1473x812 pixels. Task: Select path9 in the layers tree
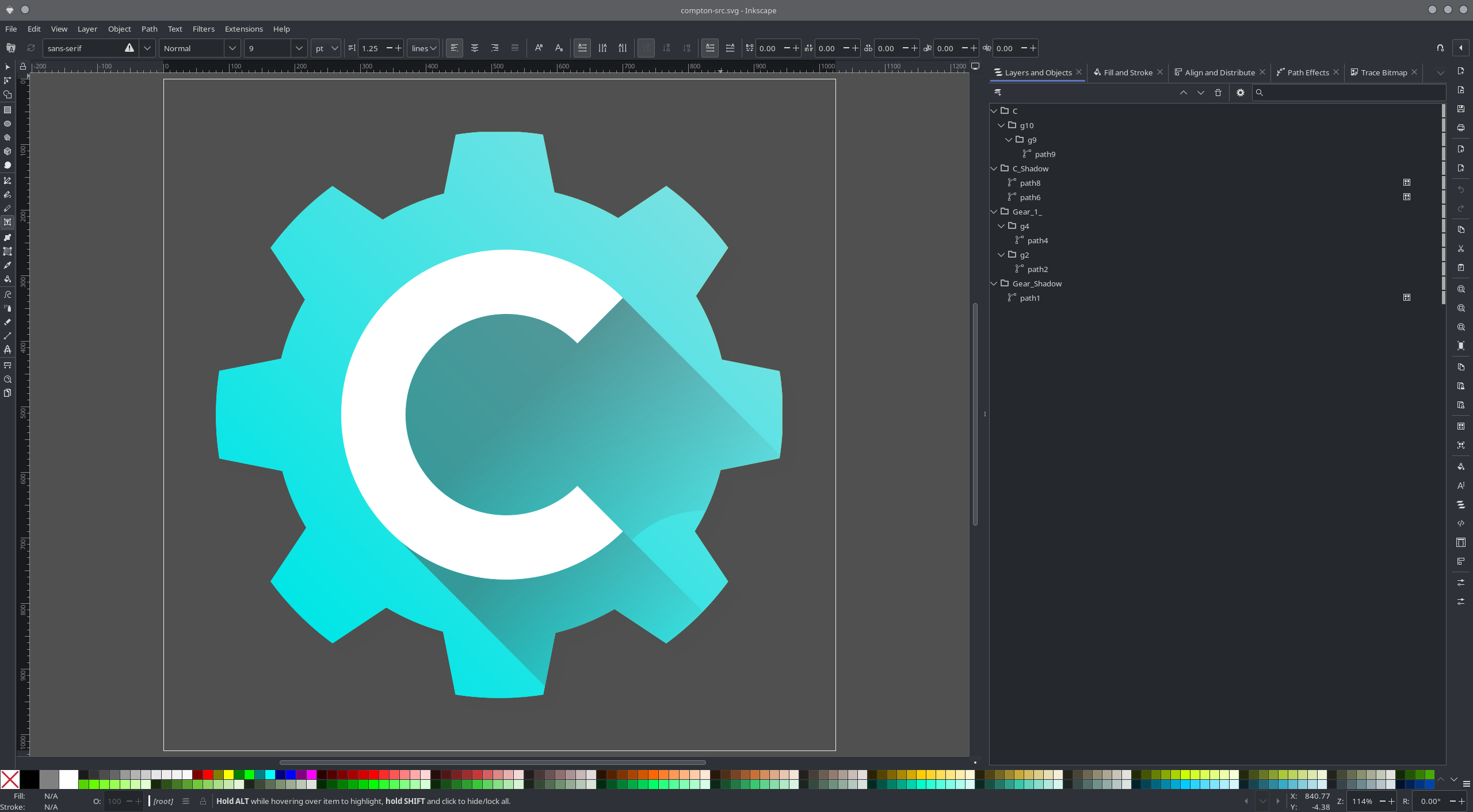point(1044,154)
